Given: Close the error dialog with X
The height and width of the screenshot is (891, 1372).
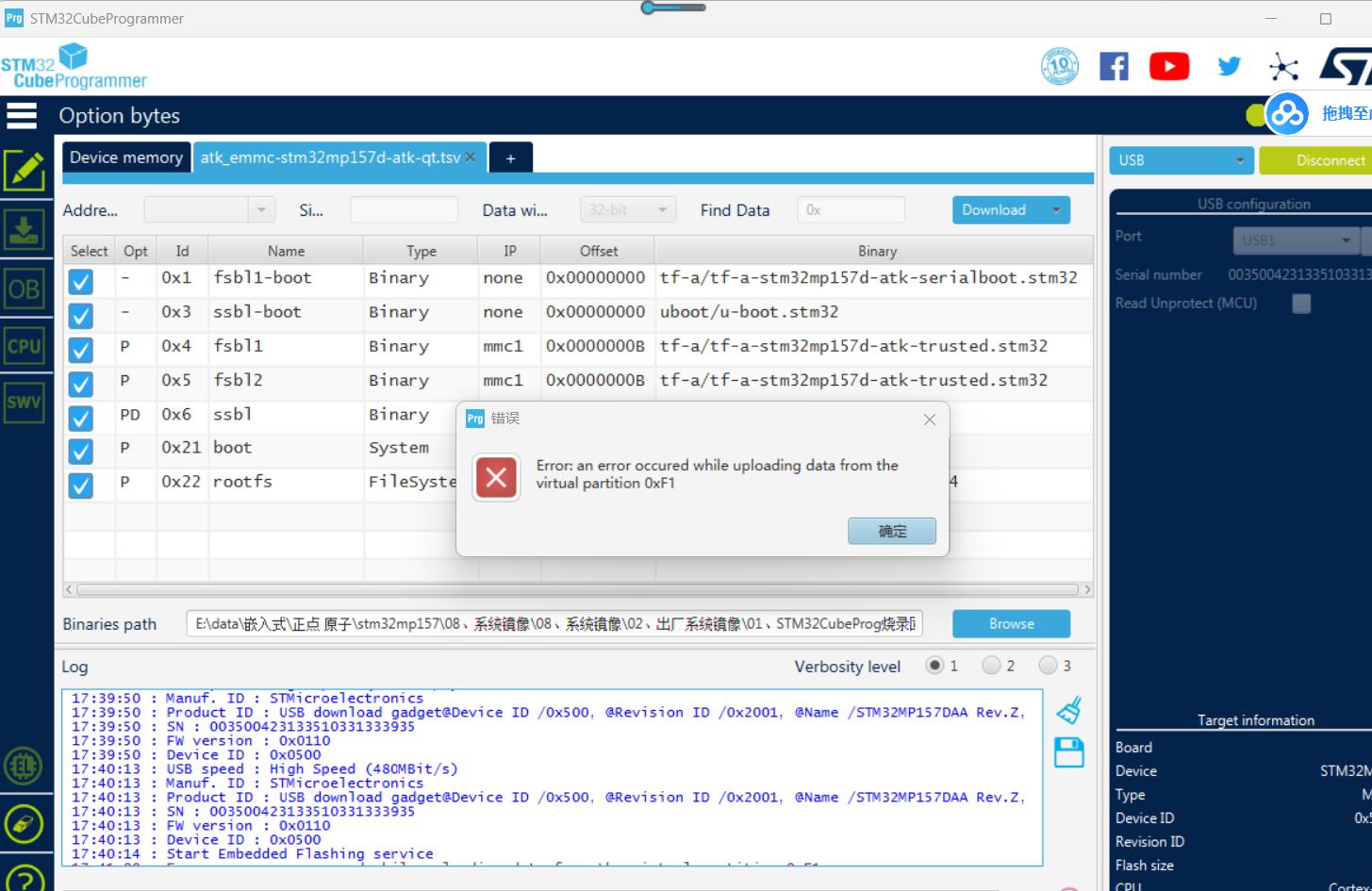Looking at the screenshot, I should point(930,420).
